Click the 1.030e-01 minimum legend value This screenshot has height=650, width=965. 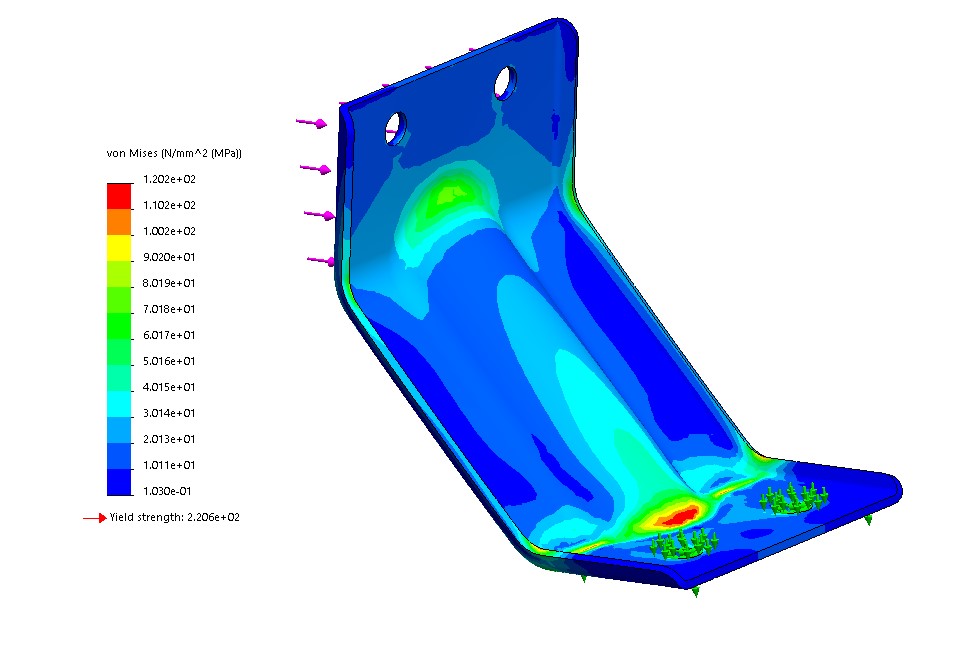(167, 491)
